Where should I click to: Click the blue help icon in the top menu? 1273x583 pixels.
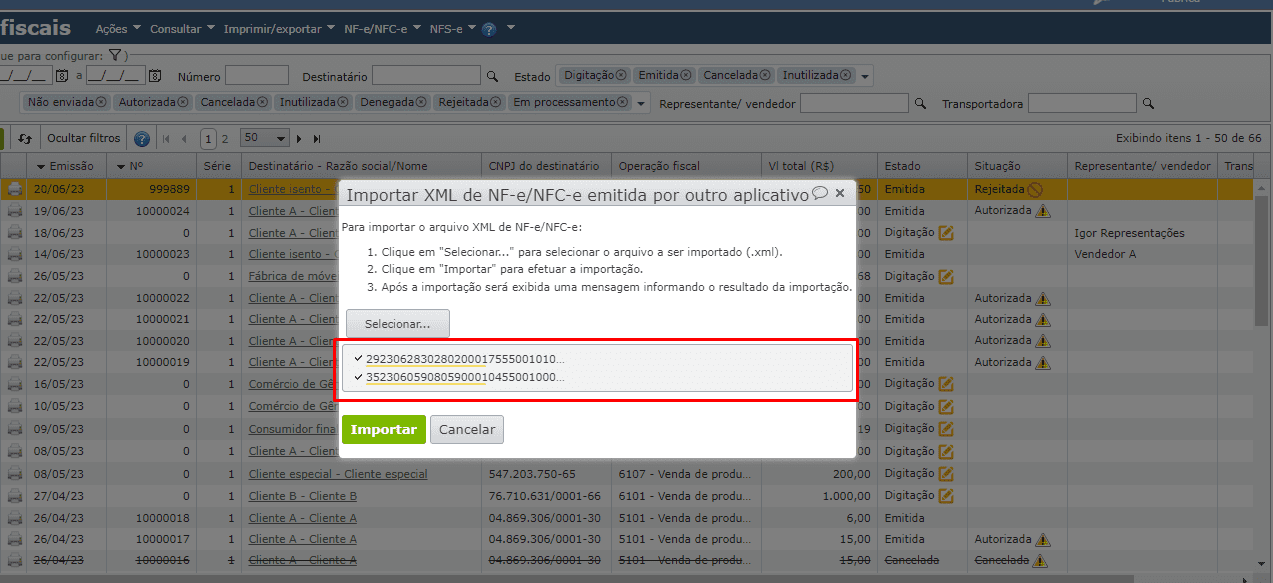pos(489,29)
